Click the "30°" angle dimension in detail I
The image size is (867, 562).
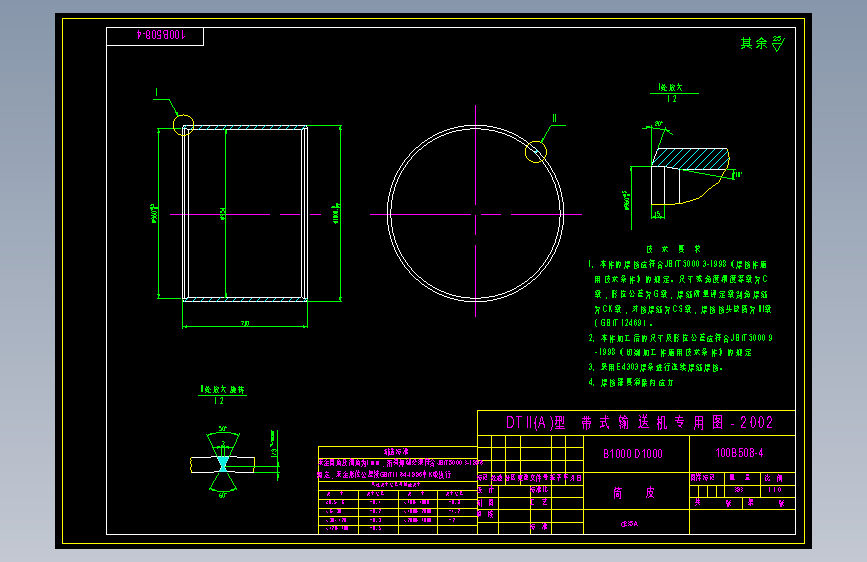point(659,124)
